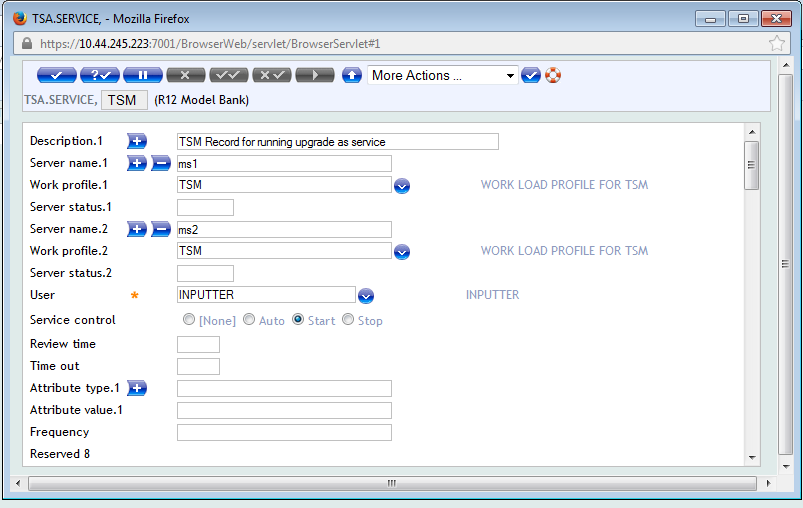Choose [None] for Service control
The height and width of the screenshot is (508, 803).
tap(189, 320)
